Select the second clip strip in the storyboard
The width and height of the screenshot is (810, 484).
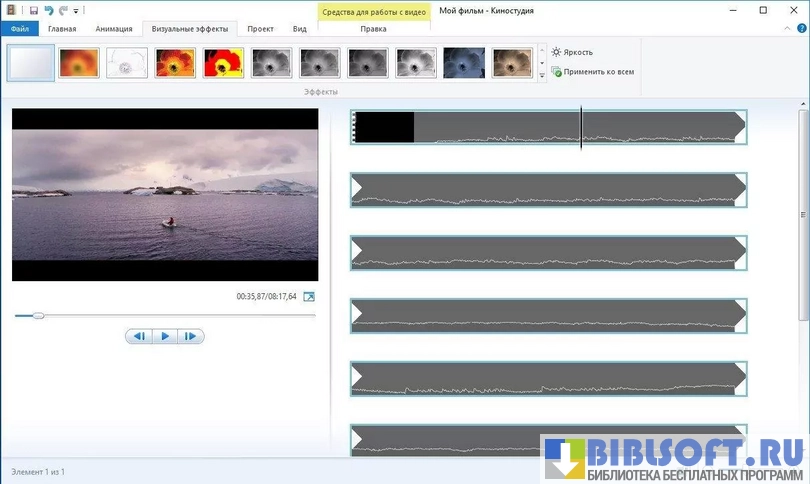tap(548, 190)
